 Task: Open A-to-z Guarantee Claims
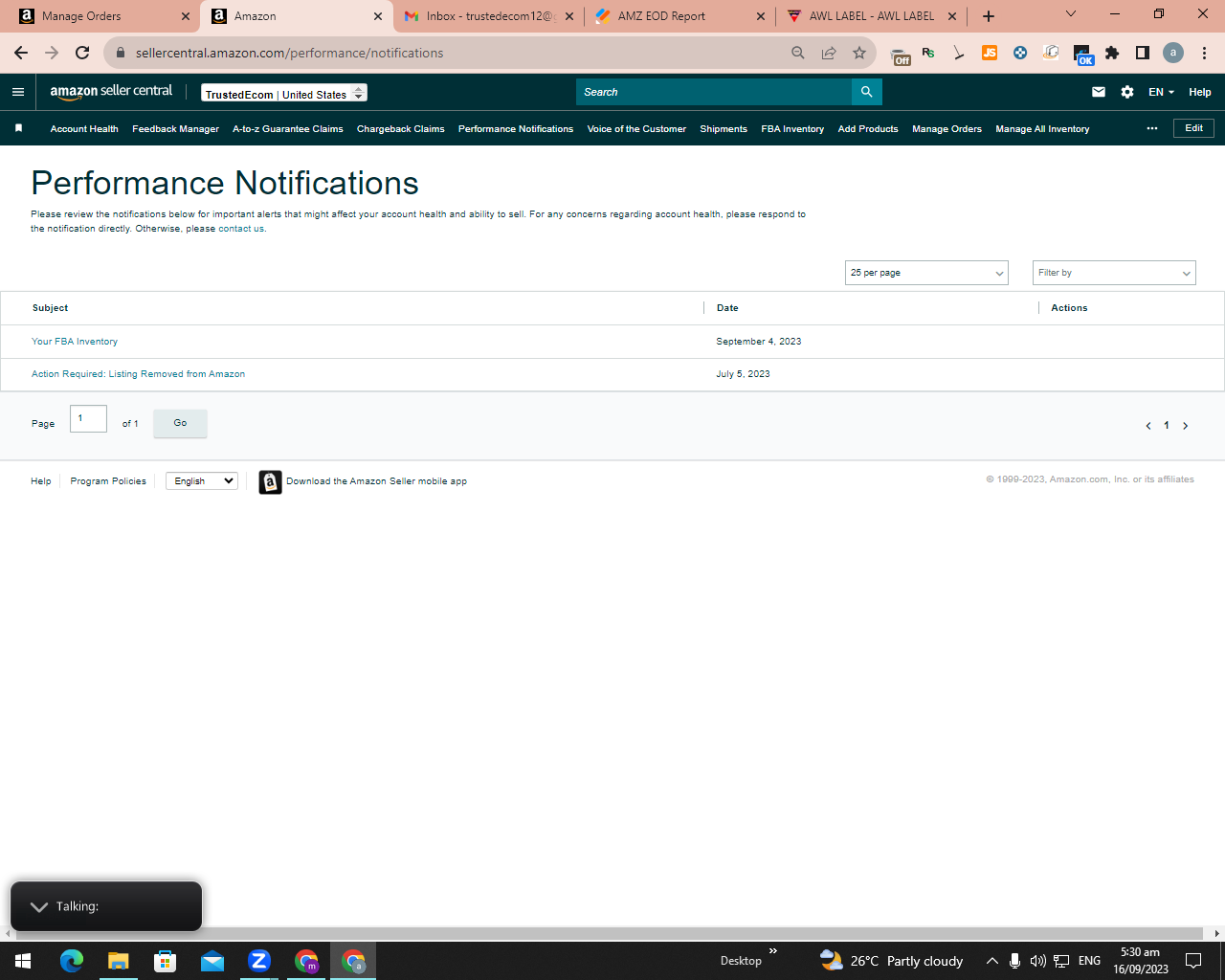tap(288, 129)
